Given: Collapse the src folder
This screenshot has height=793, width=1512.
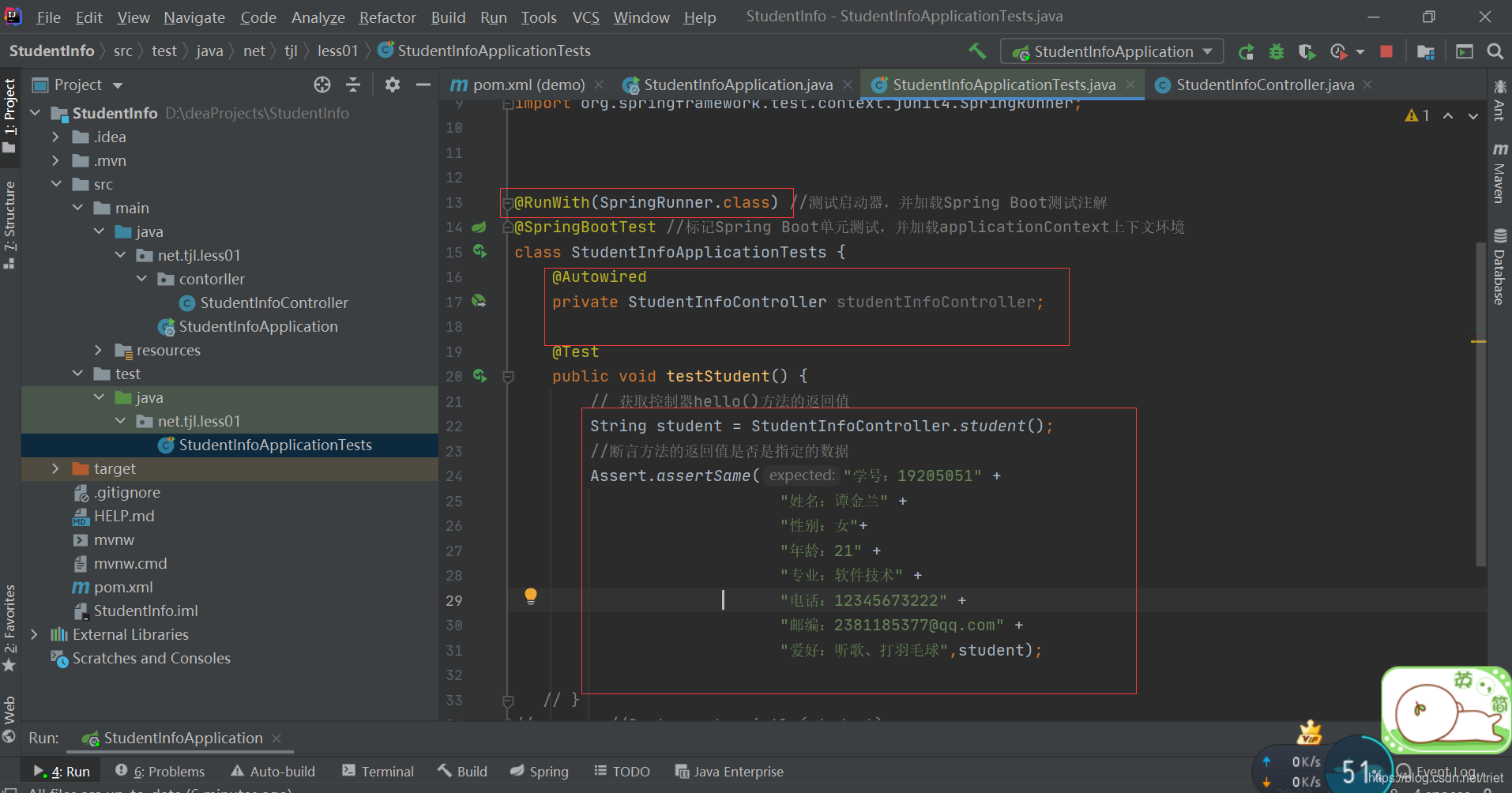Looking at the screenshot, I should coord(55,184).
